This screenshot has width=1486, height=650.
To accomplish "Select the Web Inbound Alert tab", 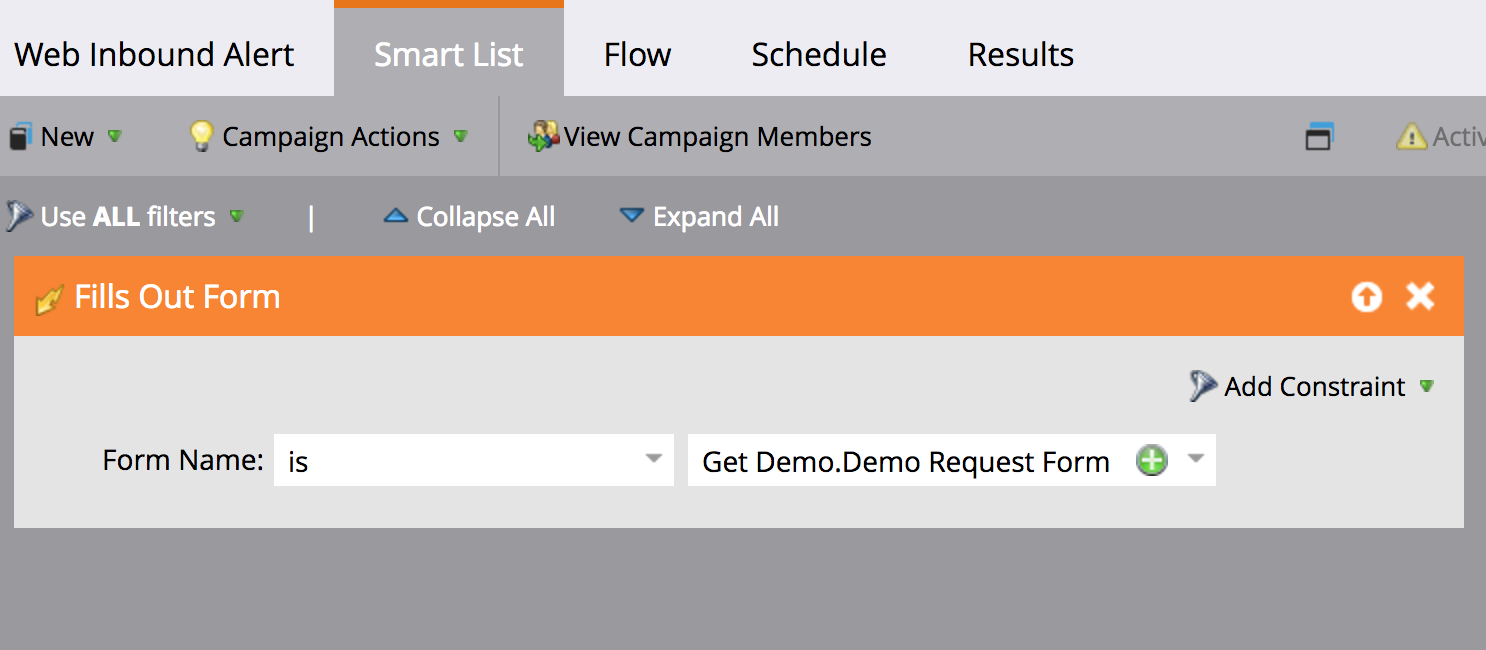I will tap(154, 54).
